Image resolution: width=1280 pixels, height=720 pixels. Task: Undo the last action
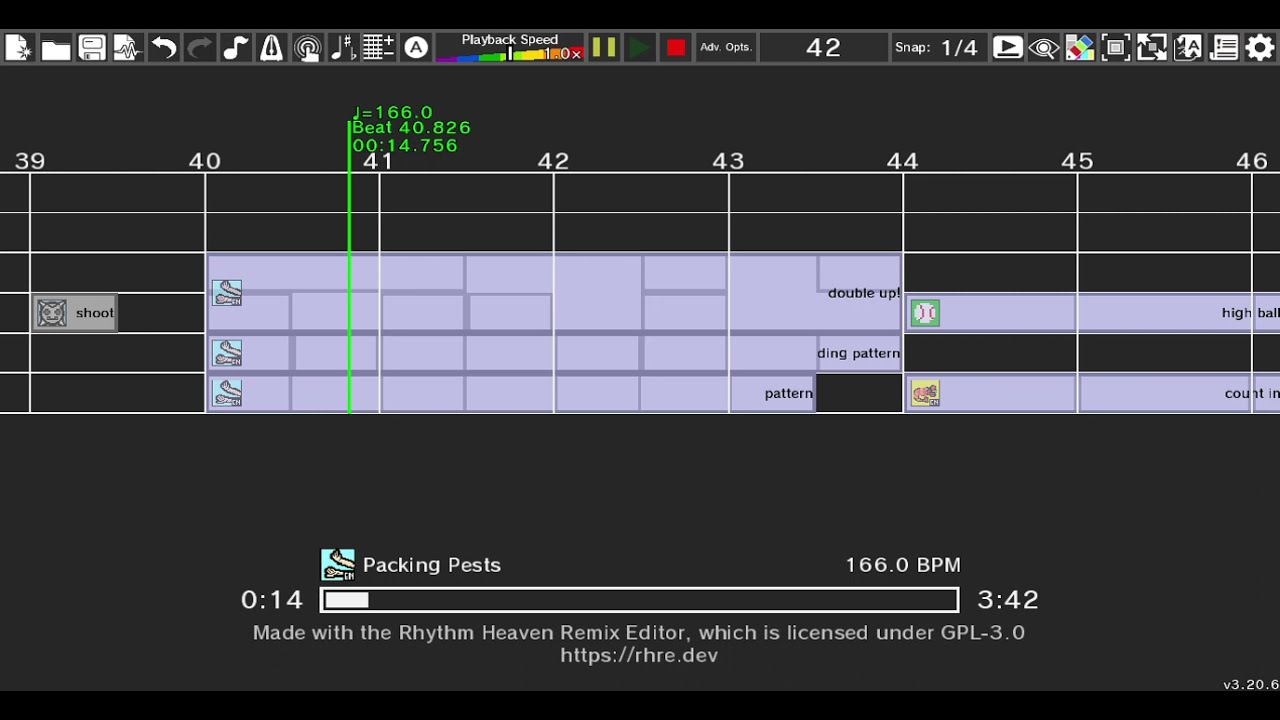[163, 48]
